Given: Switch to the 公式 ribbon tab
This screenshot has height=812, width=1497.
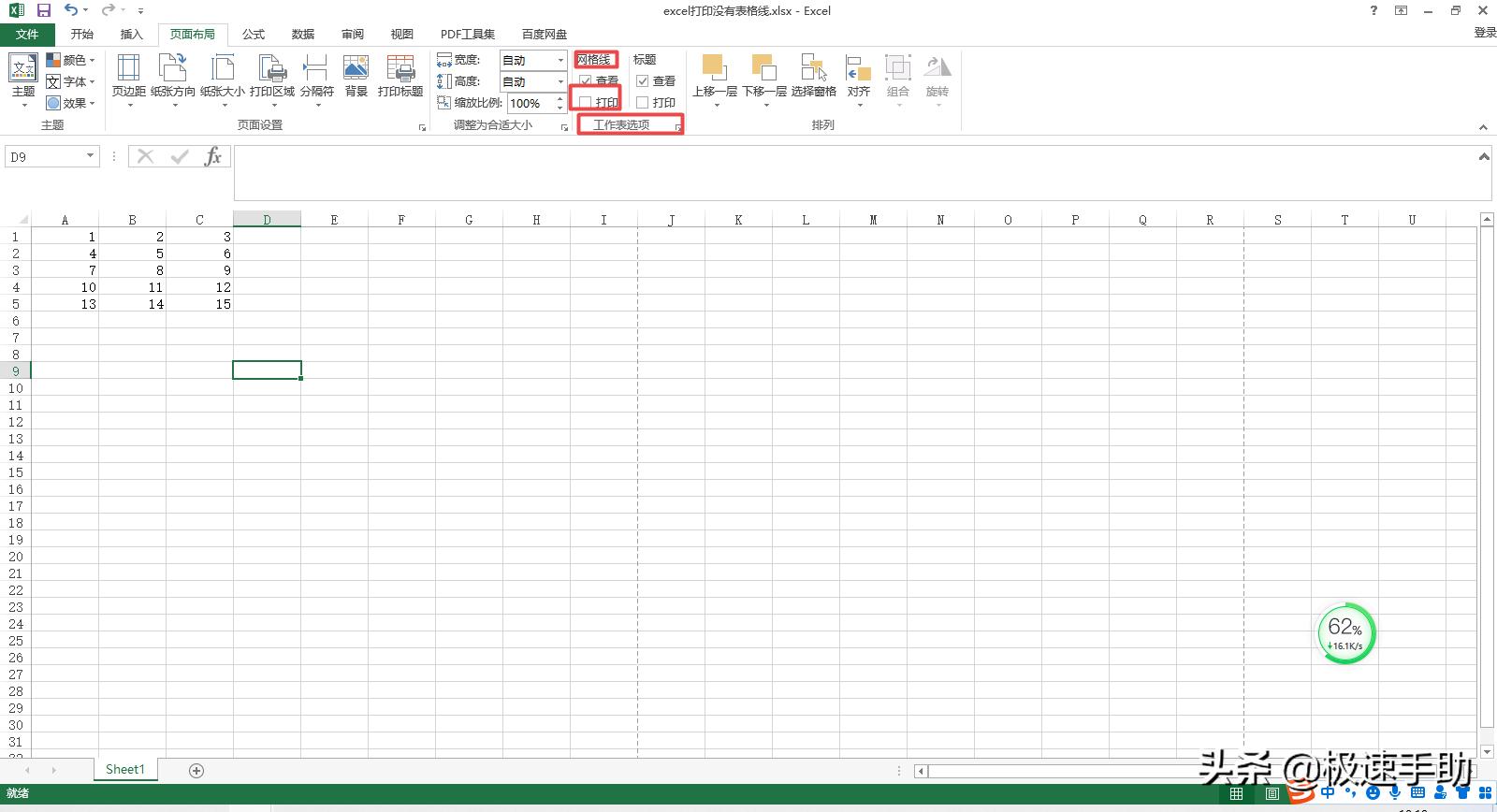Looking at the screenshot, I should tap(253, 34).
